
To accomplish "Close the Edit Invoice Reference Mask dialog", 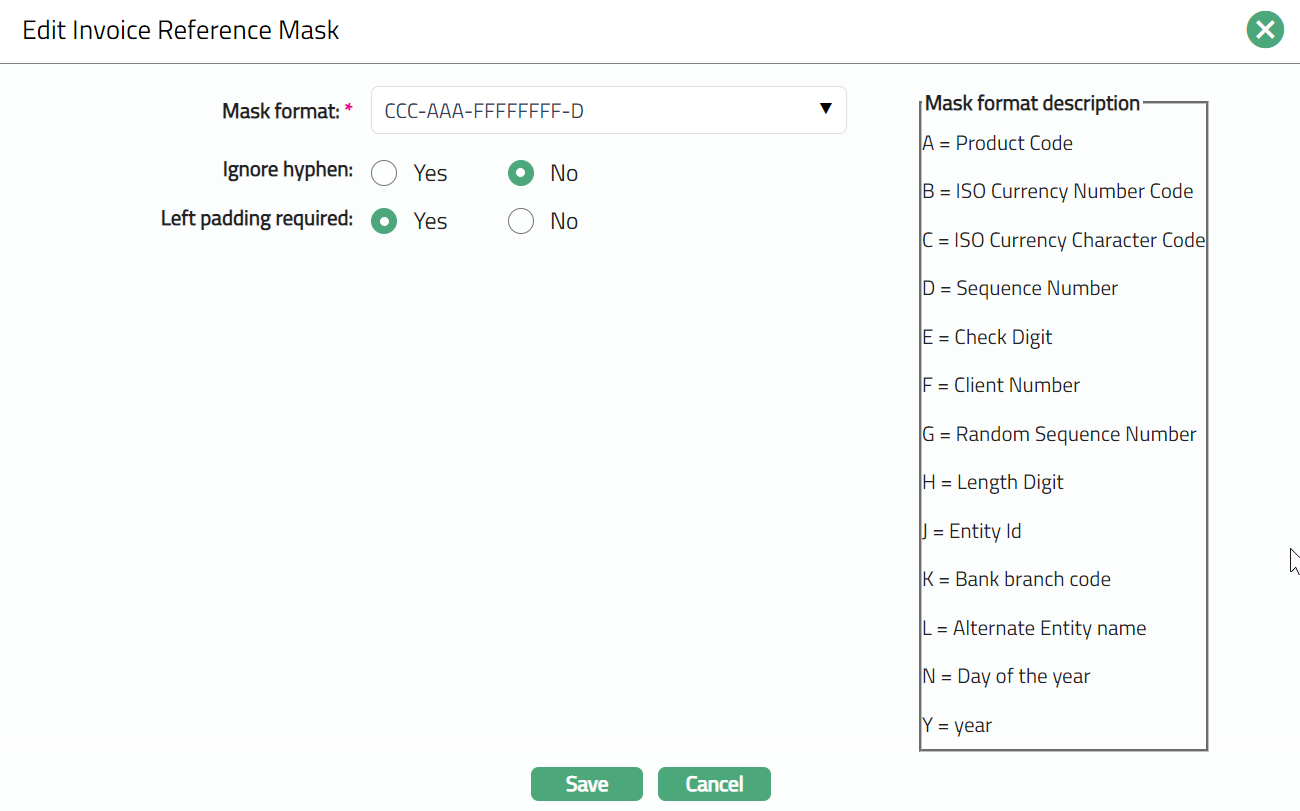I will pos(1264,30).
